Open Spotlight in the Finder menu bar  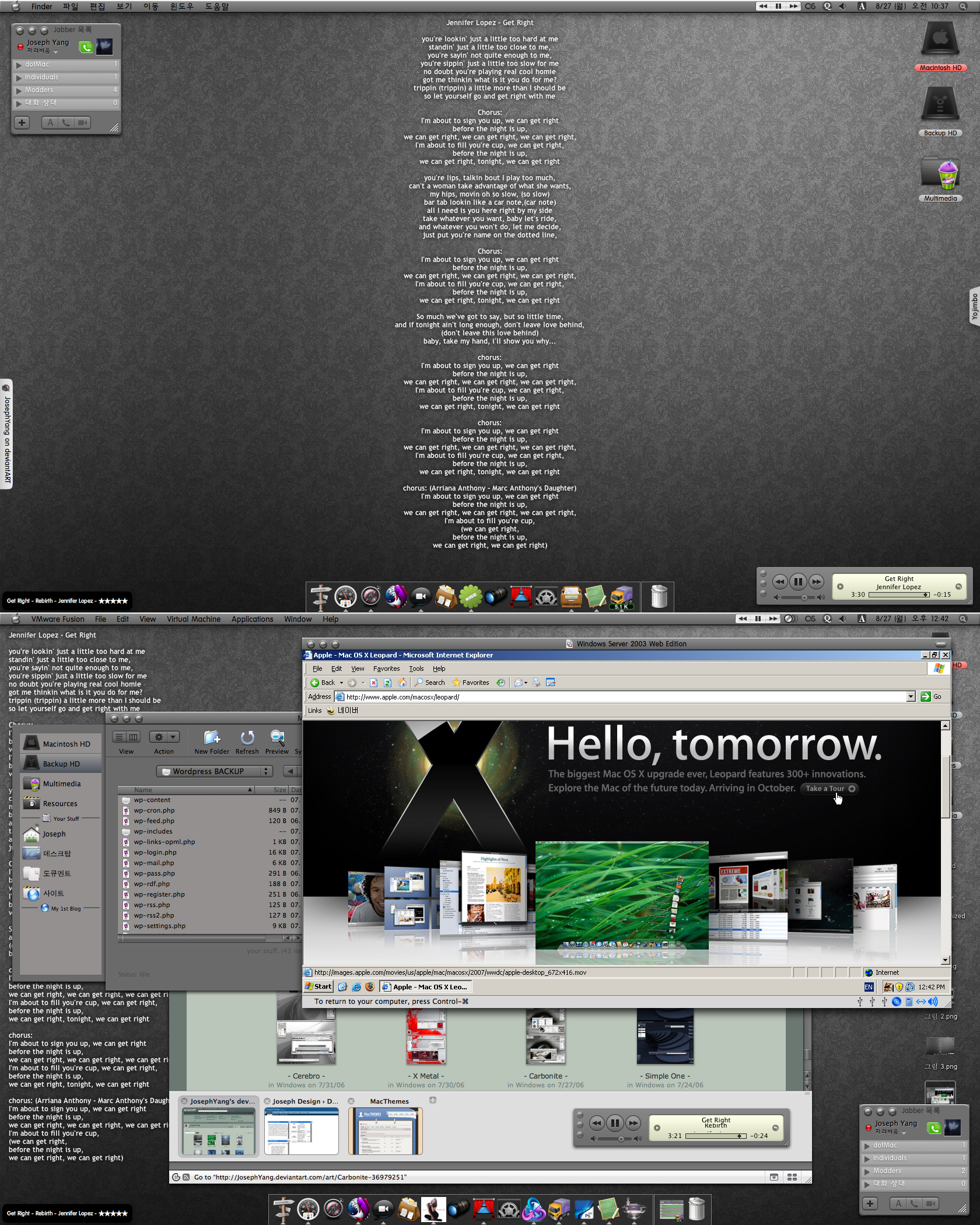point(963,6)
